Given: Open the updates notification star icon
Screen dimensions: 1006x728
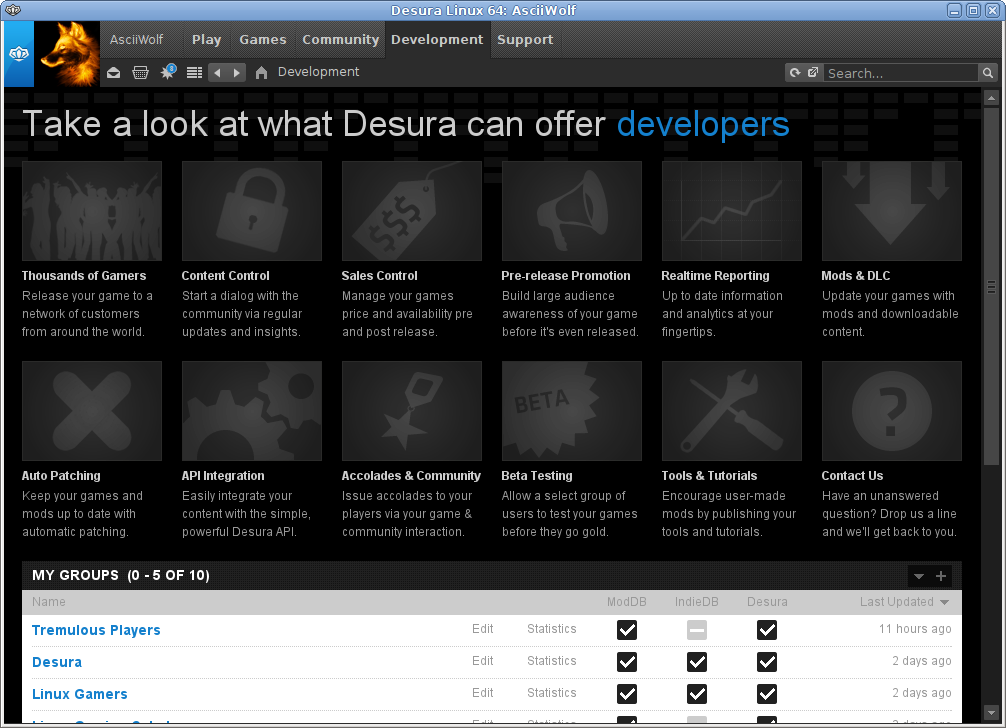Looking at the screenshot, I should pyautogui.click(x=168, y=72).
